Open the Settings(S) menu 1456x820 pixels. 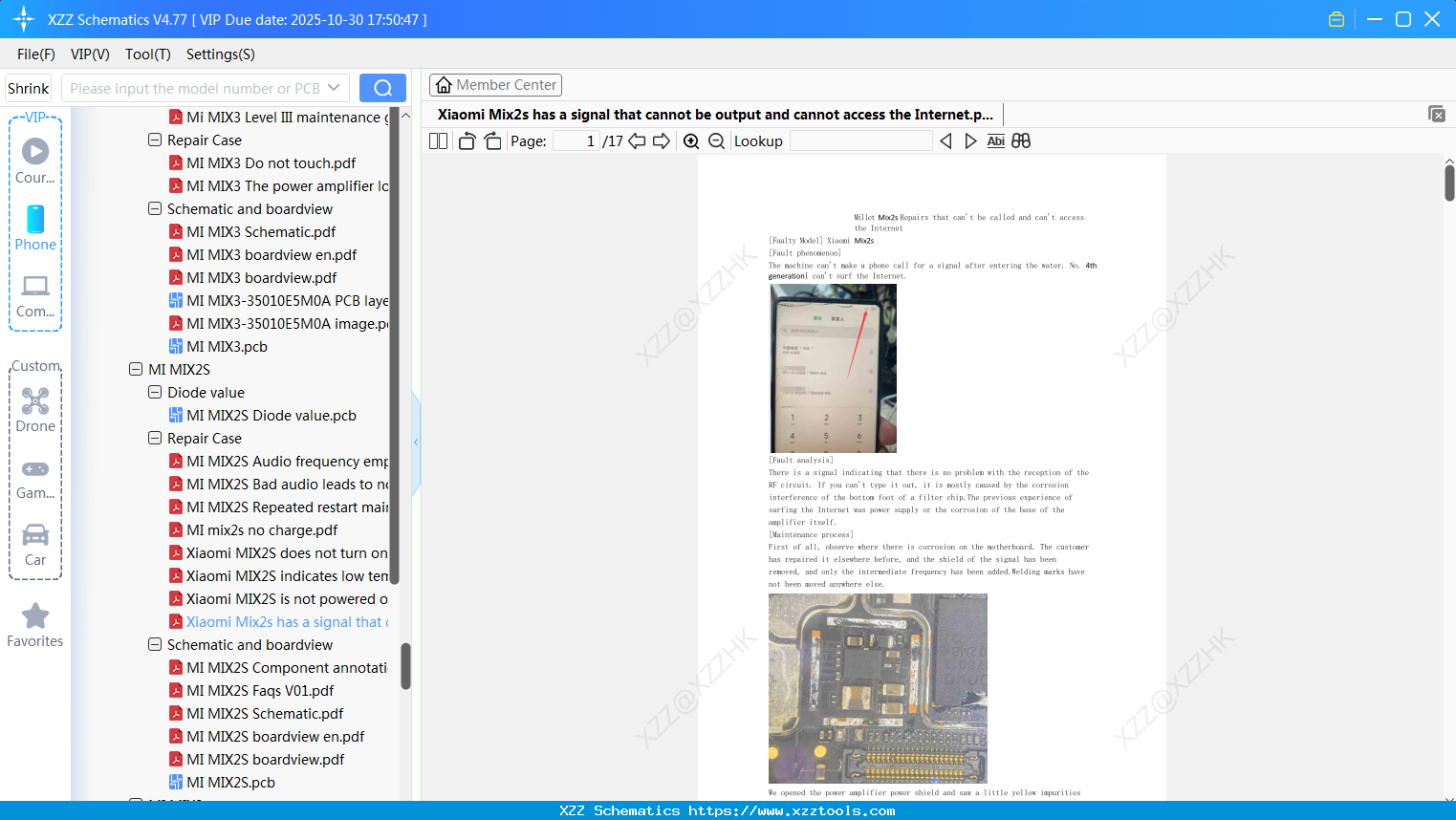tap(220, 54)
